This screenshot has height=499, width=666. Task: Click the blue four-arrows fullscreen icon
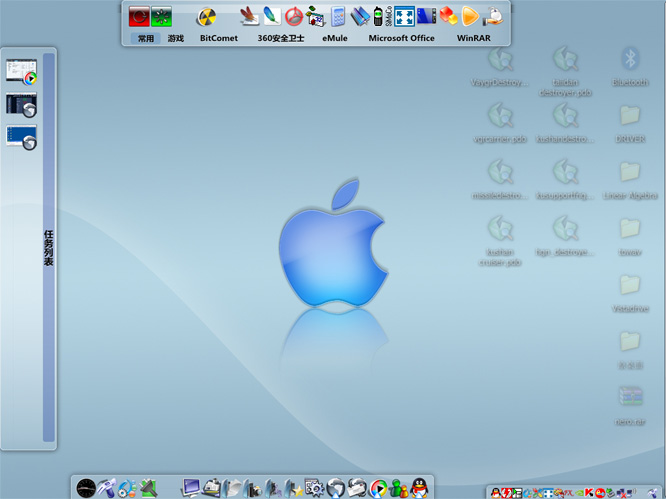click(404, 17)
